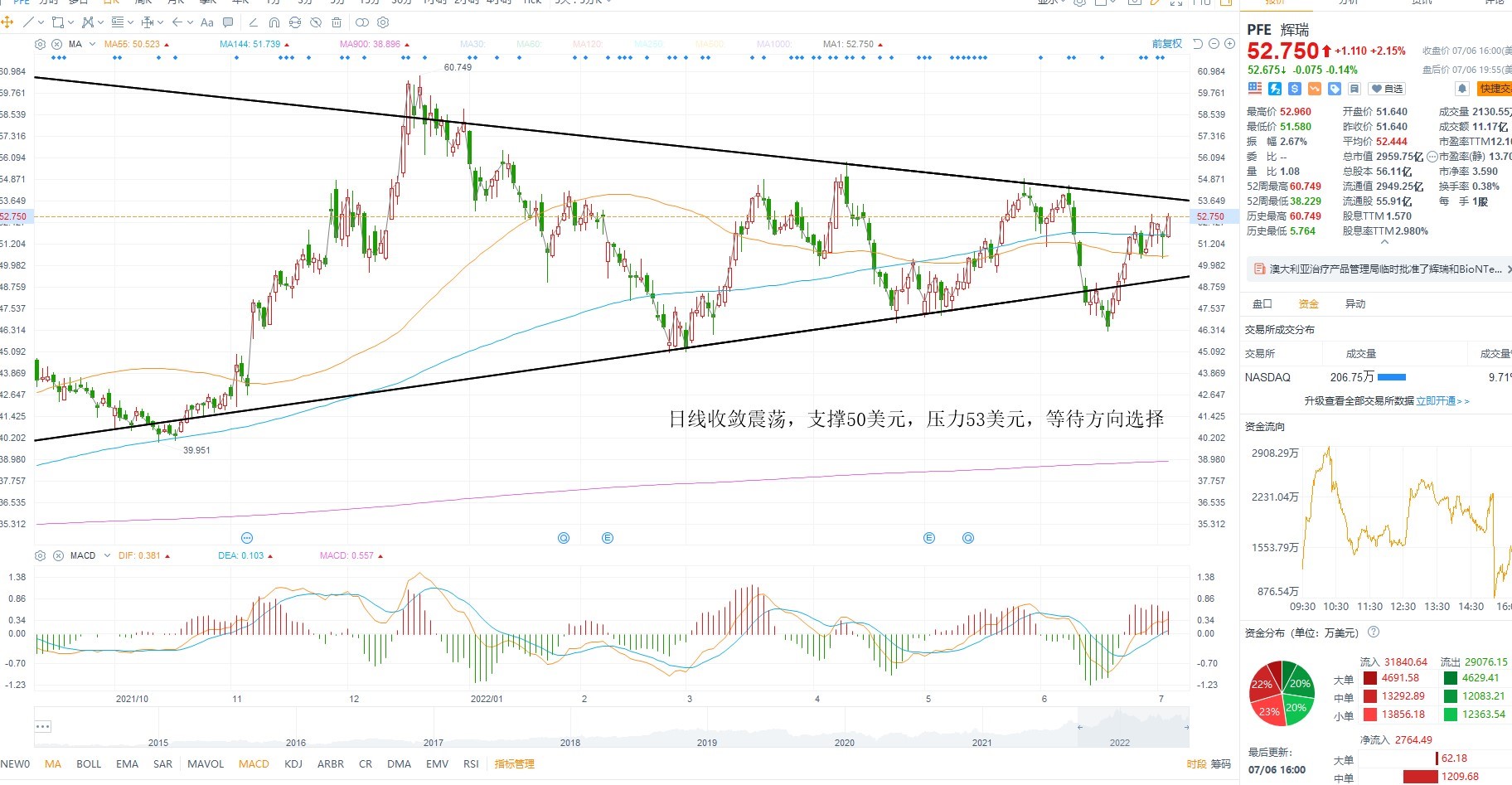Remove the MA indicator with X icon
1512x785 pixels.
point(56,44)
